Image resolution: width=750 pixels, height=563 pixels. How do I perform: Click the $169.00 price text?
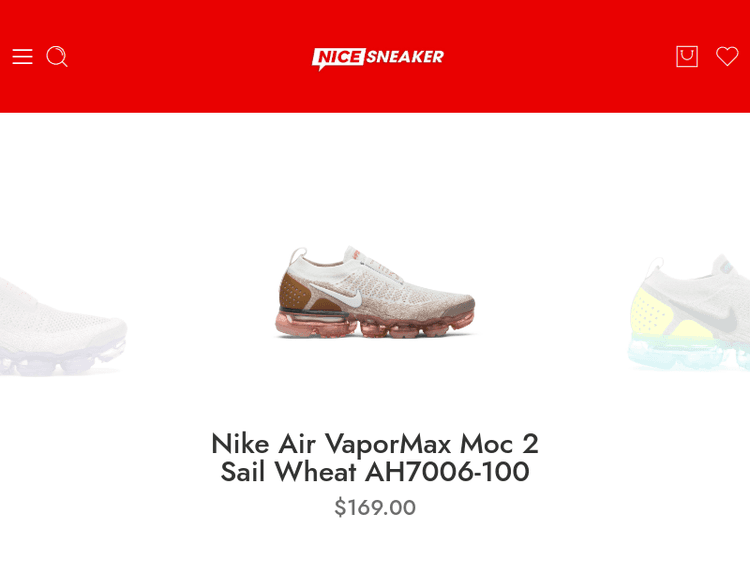[x=375, y=507]
